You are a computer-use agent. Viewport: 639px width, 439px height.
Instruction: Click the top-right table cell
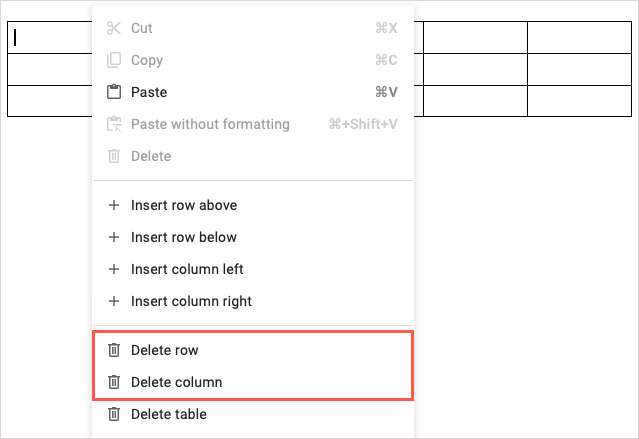click(580, 37)
